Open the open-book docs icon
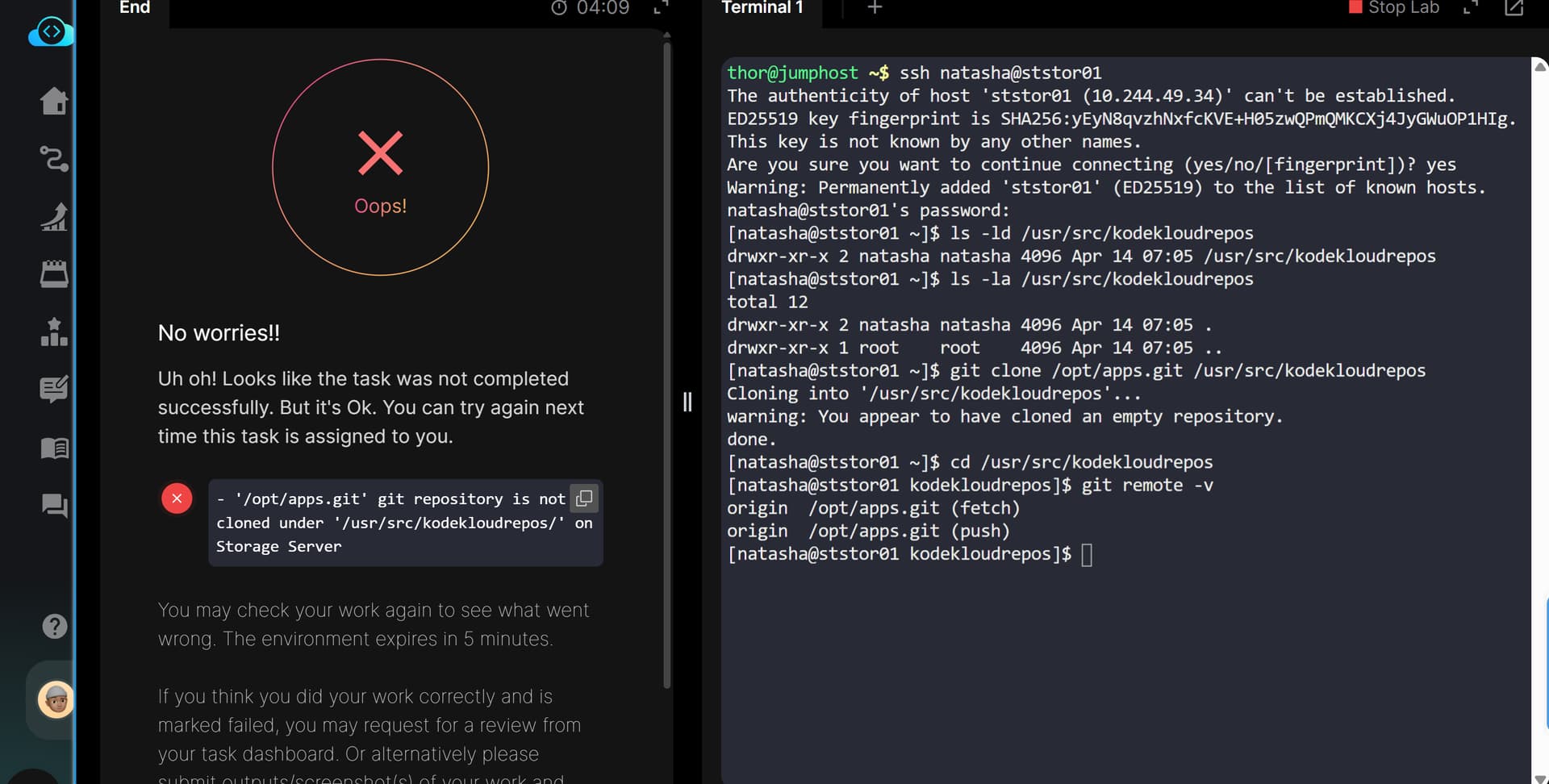This screenshot has width=1549, height=784. tap(54, 448)
